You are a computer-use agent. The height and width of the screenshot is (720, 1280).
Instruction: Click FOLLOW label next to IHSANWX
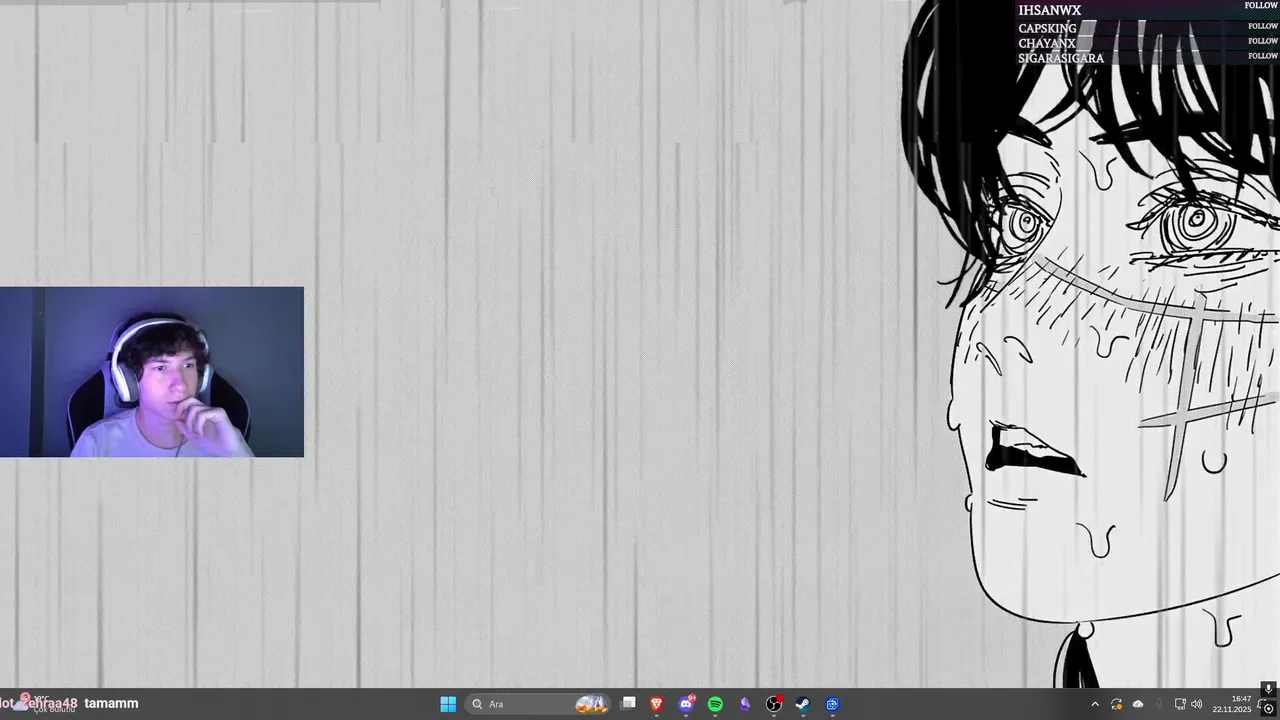pyautogui.click(x=1261, y=6)
